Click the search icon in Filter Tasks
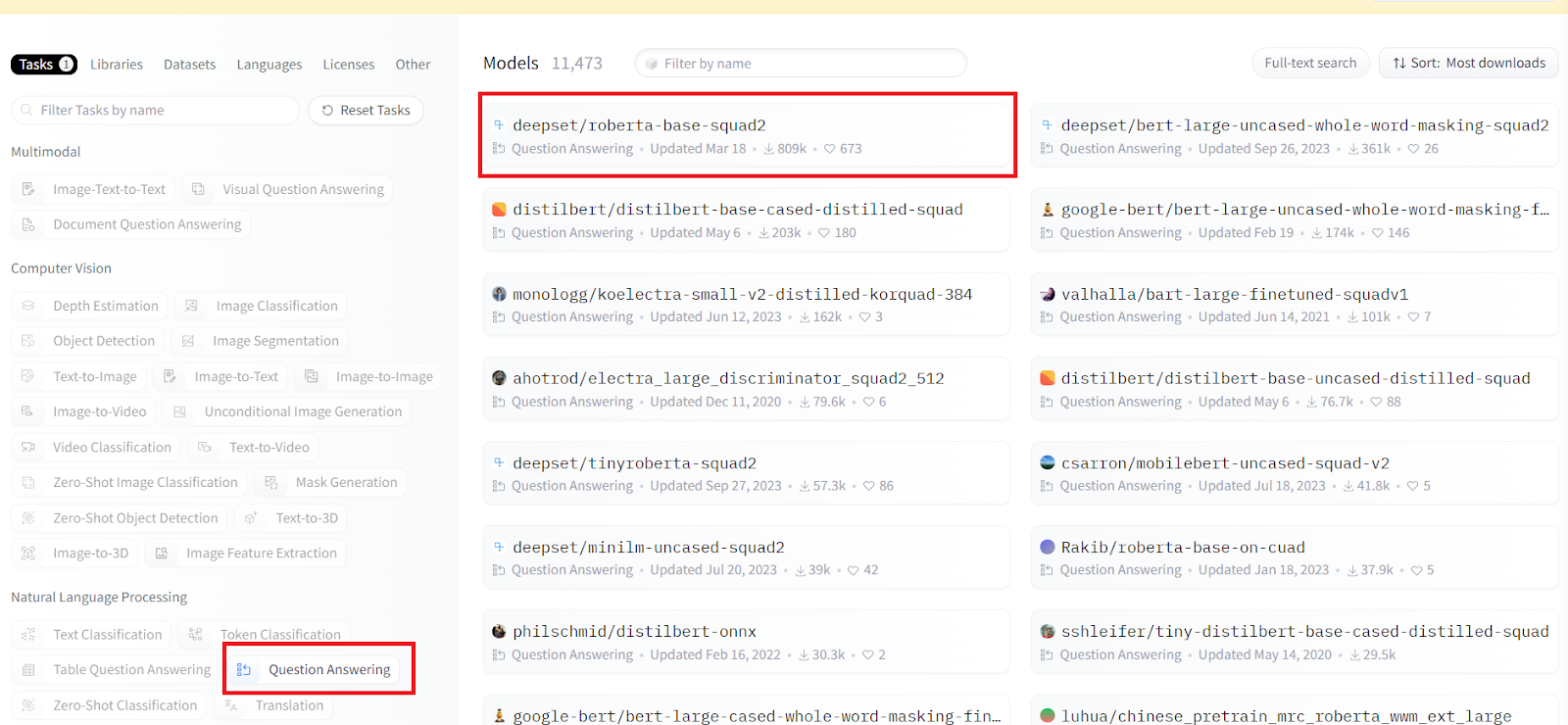Viewport: 1568px width, 725px height. pos(26,111)
